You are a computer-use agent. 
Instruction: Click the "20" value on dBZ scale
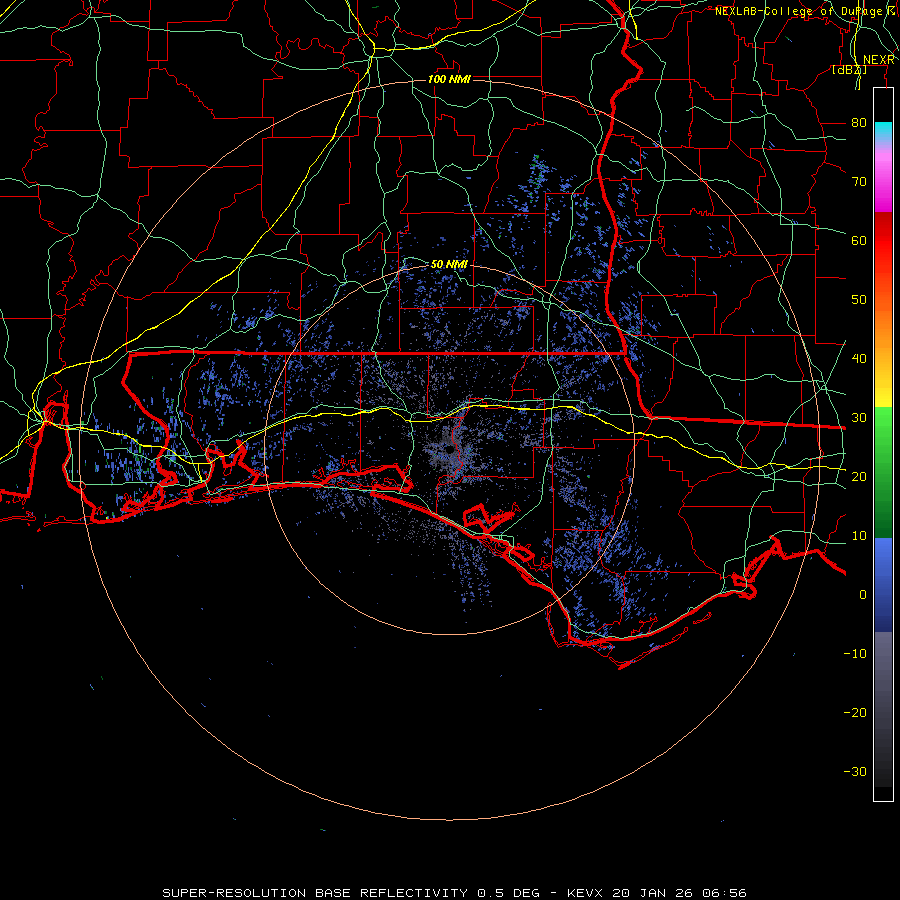[859, 477]
